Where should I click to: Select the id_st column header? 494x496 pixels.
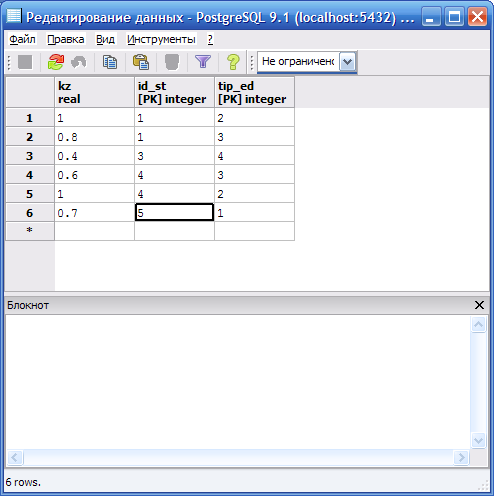(174, 92)
